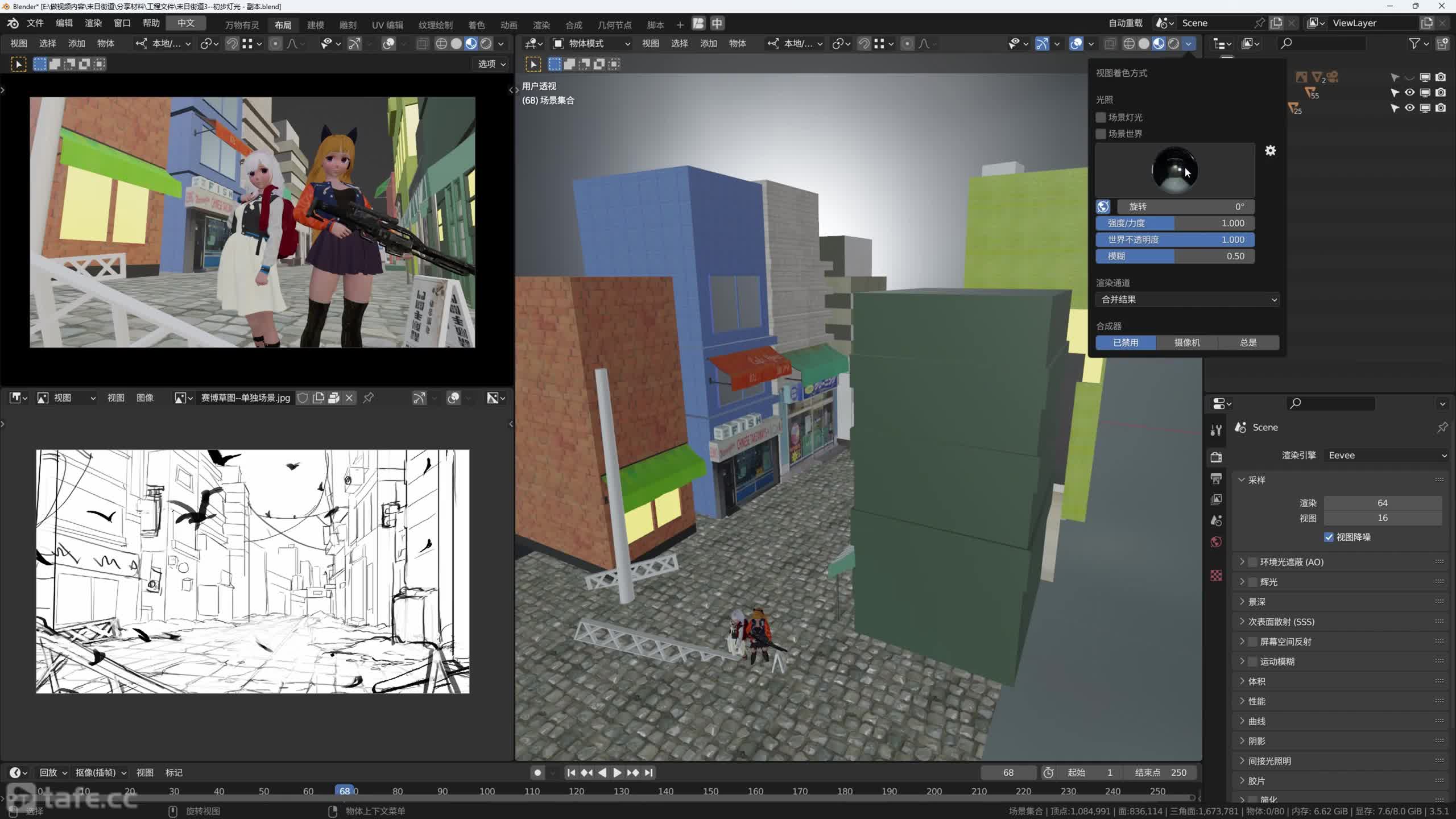Open the Tool properties tab
The image size is (1456, 819).
coord(1216,430)
